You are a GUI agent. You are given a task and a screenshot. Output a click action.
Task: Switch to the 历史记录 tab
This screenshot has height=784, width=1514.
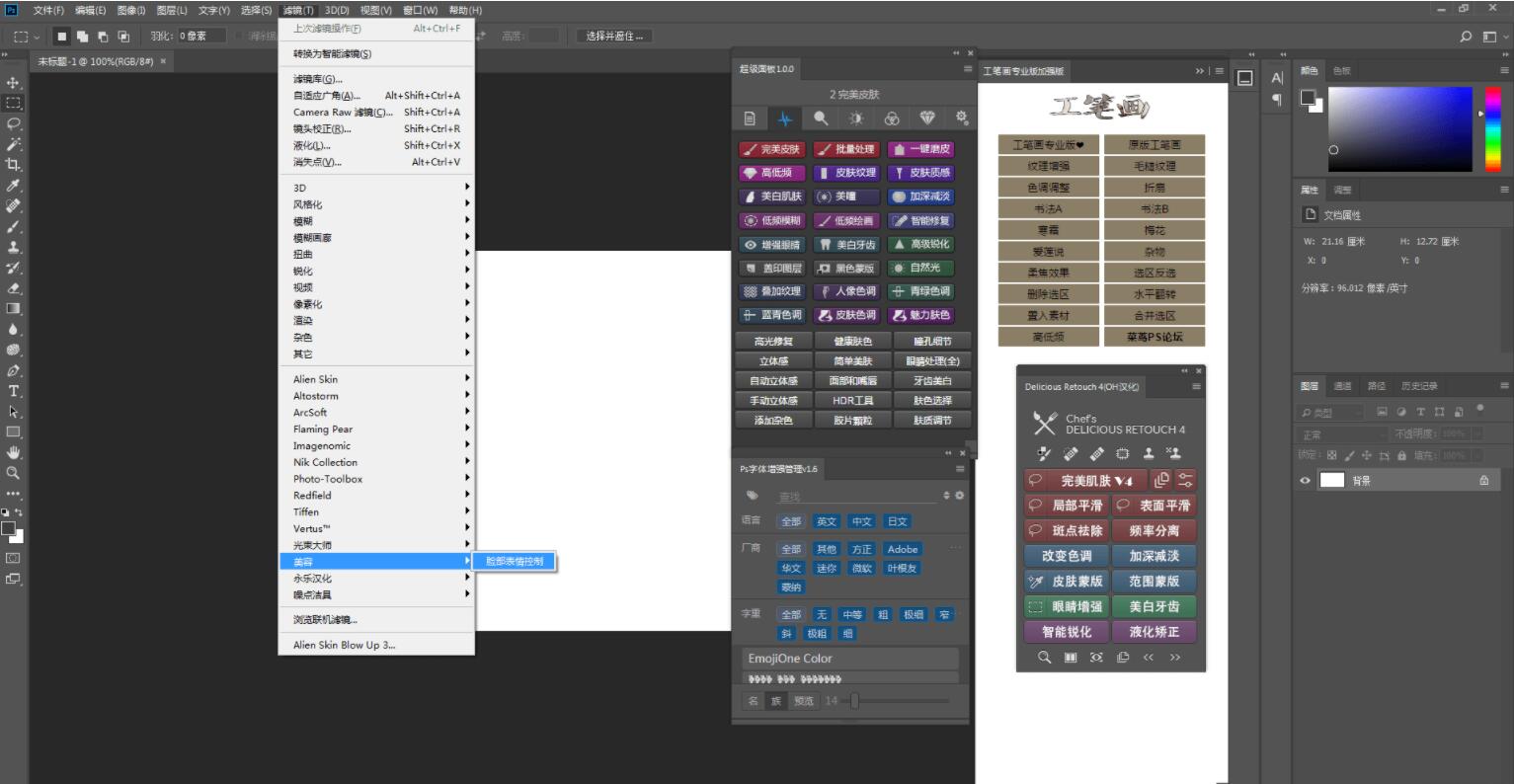(1419, 386)
